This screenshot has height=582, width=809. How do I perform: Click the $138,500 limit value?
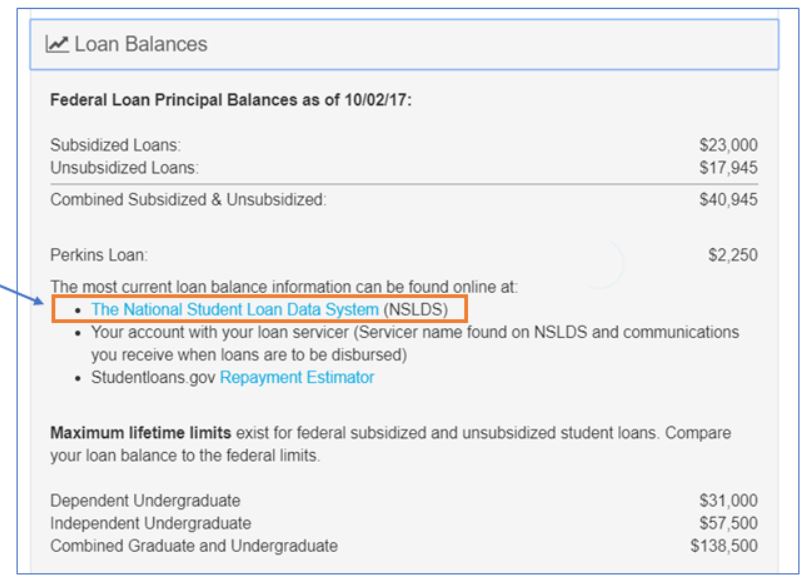(x=724, y=546)
